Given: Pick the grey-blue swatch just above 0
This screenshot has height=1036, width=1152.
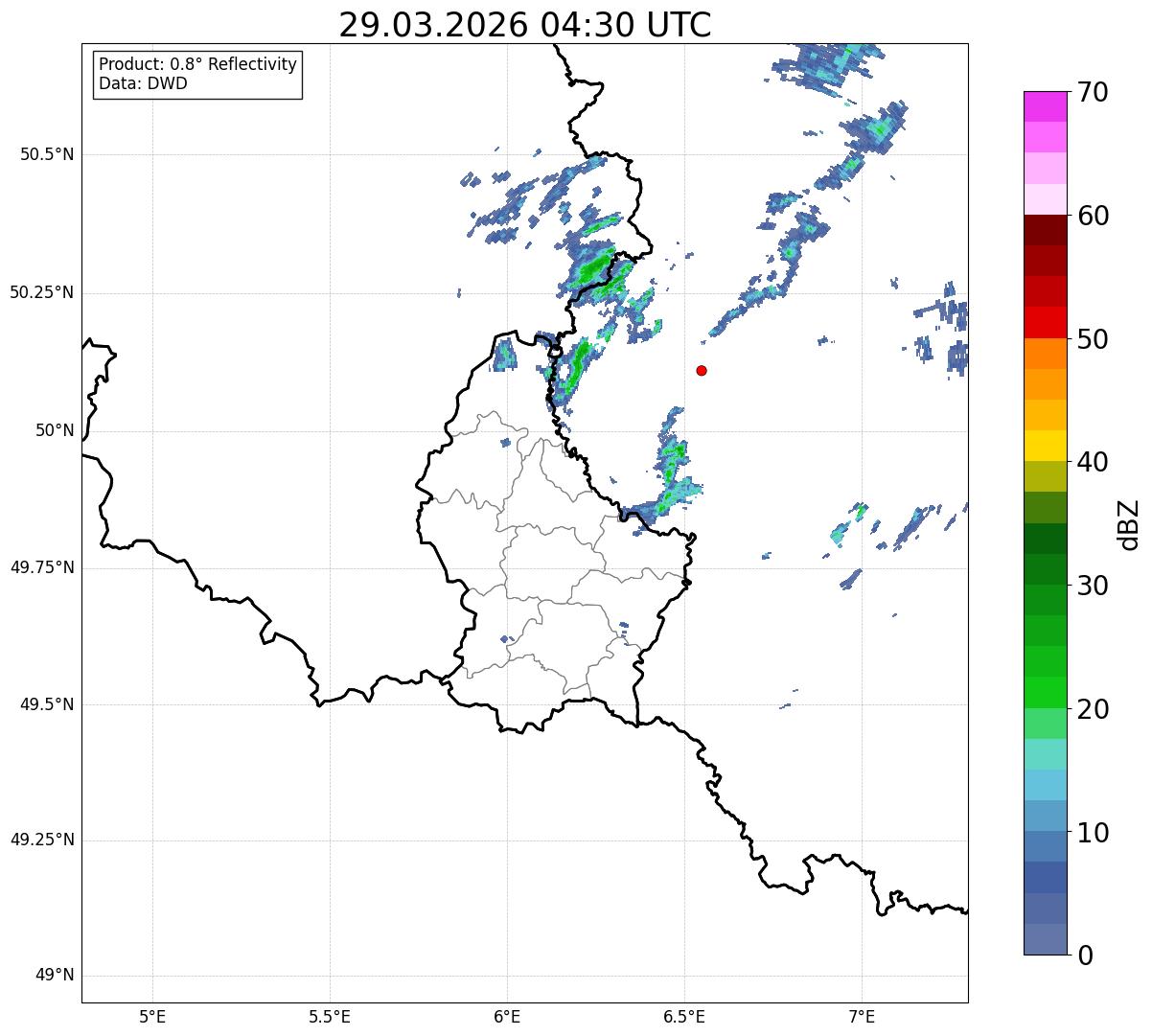Looking at the screenshot, I should pos(1046,939).
